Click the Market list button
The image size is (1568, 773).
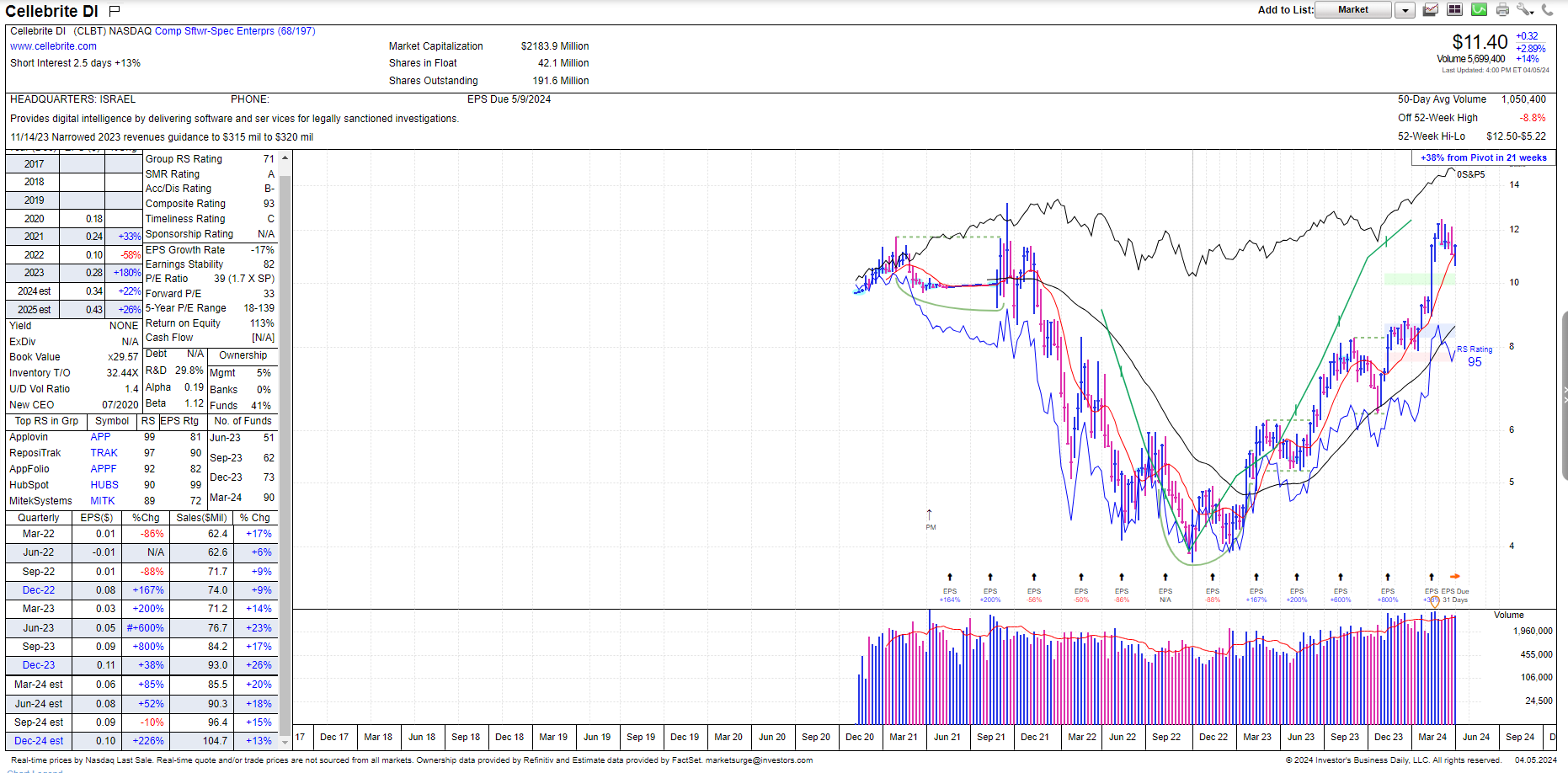click(1353, 10)
